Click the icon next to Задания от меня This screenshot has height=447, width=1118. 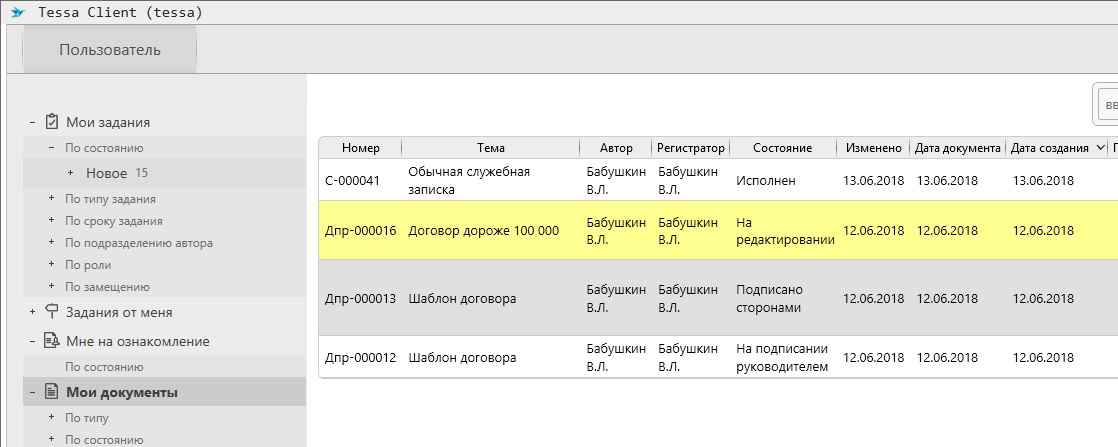pyautogui.click(x=52, y=313)
